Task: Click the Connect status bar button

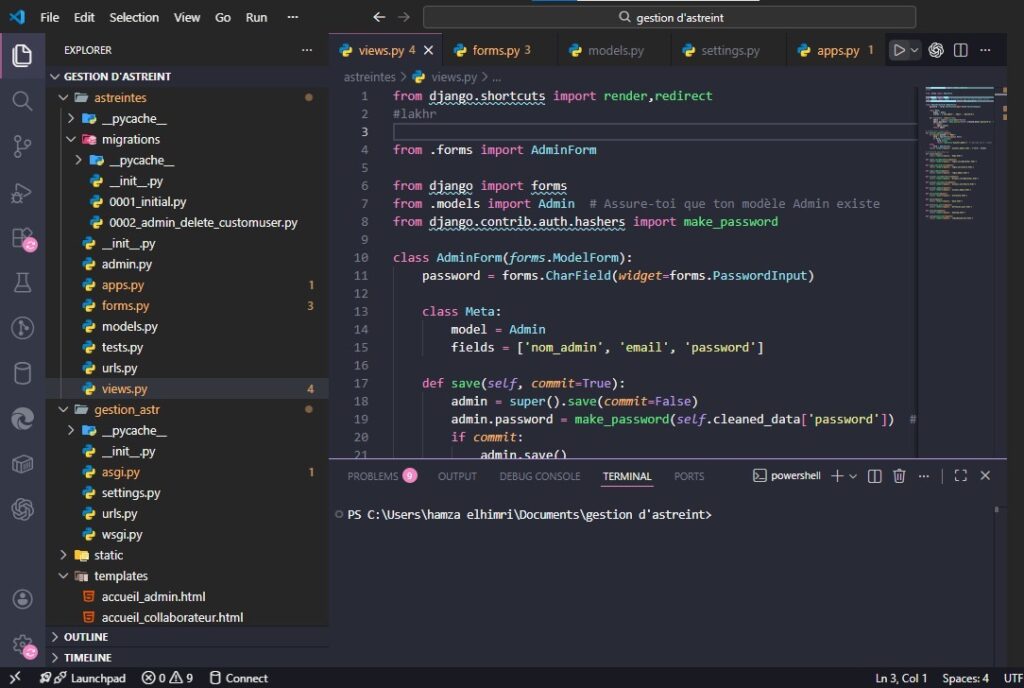Action: pyautogui.click(x=238, y=678)
